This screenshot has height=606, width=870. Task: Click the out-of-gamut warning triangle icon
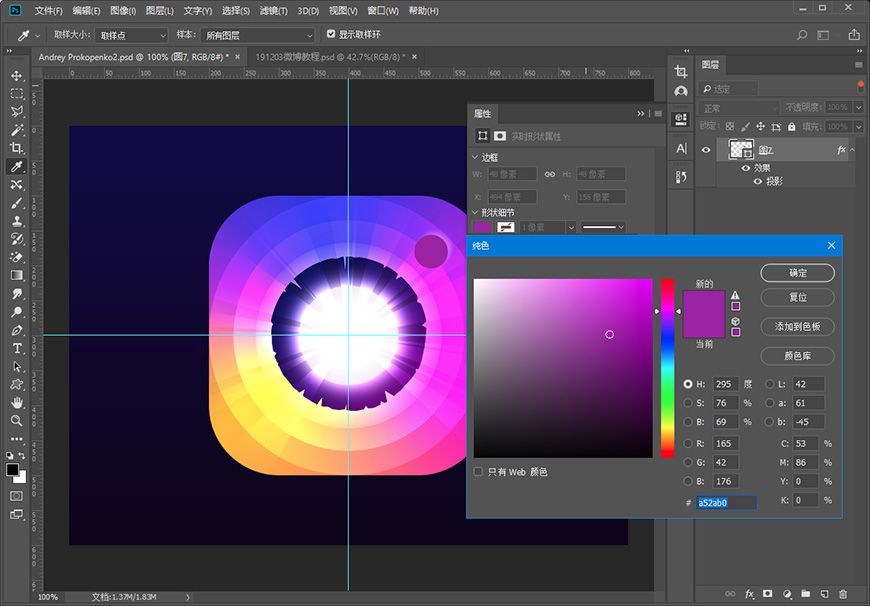click(735, 295)
